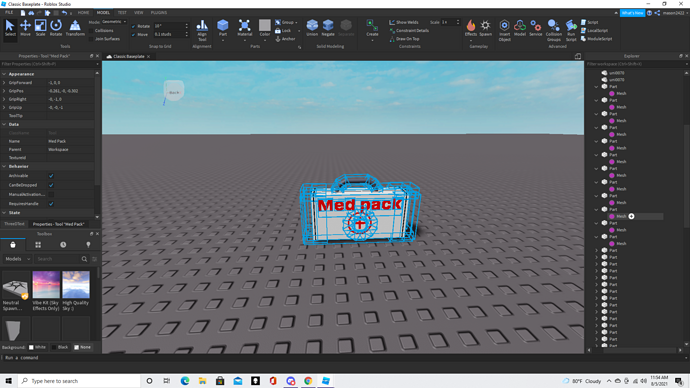Screen dimensions: 690x388
Task: Toggle Rotate snap checkbox
Action: click(133, 26)
